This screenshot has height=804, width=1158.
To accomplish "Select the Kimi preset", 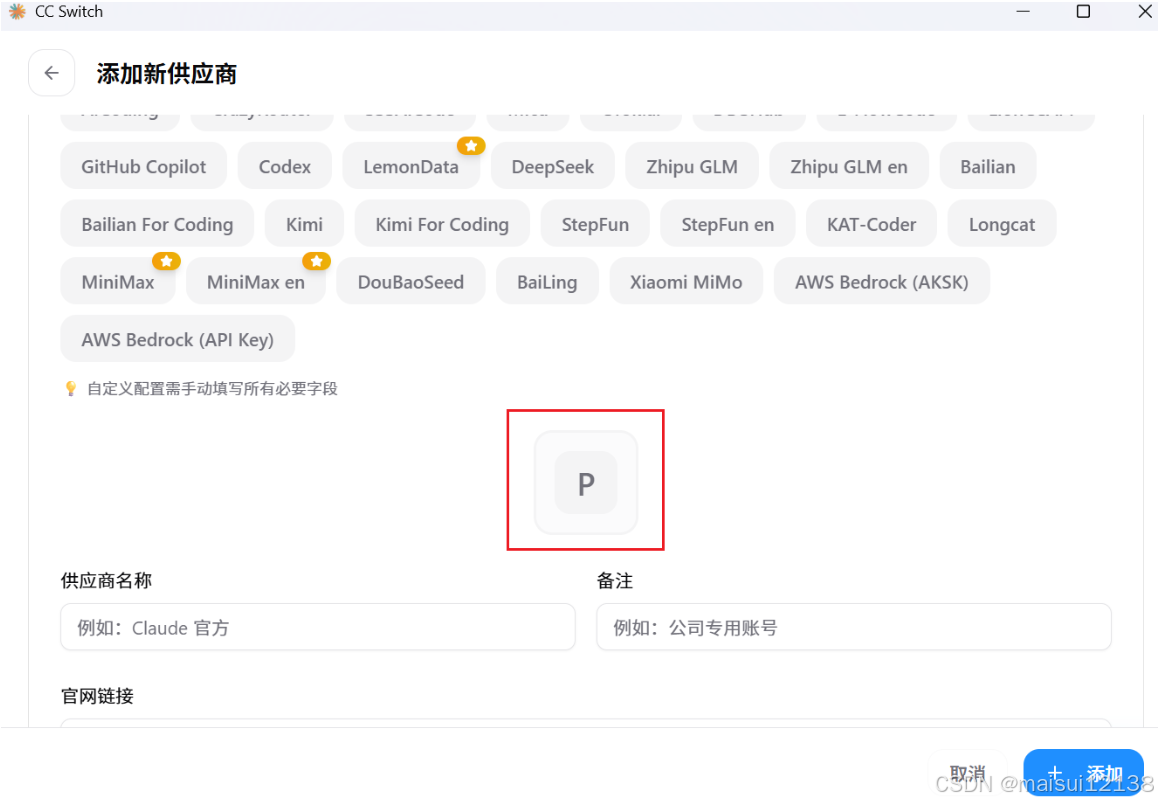I will [304, 224].
